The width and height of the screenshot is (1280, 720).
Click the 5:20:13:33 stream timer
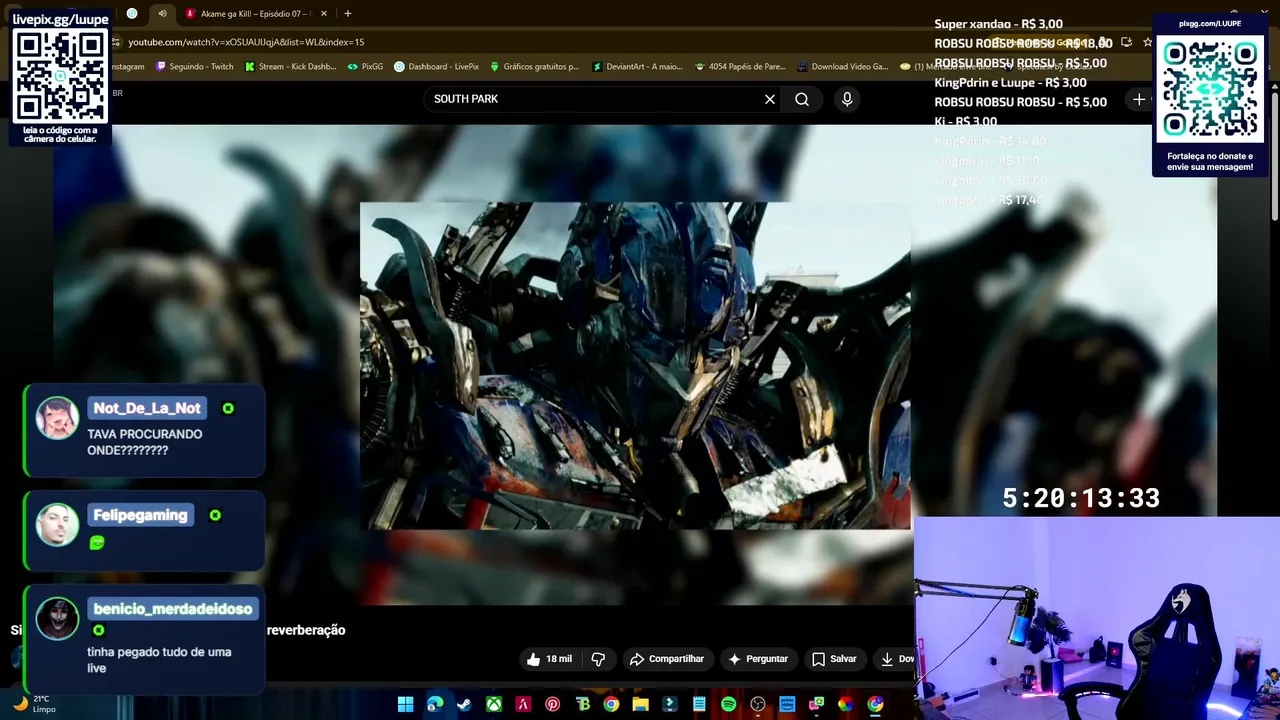[1081, 498]
